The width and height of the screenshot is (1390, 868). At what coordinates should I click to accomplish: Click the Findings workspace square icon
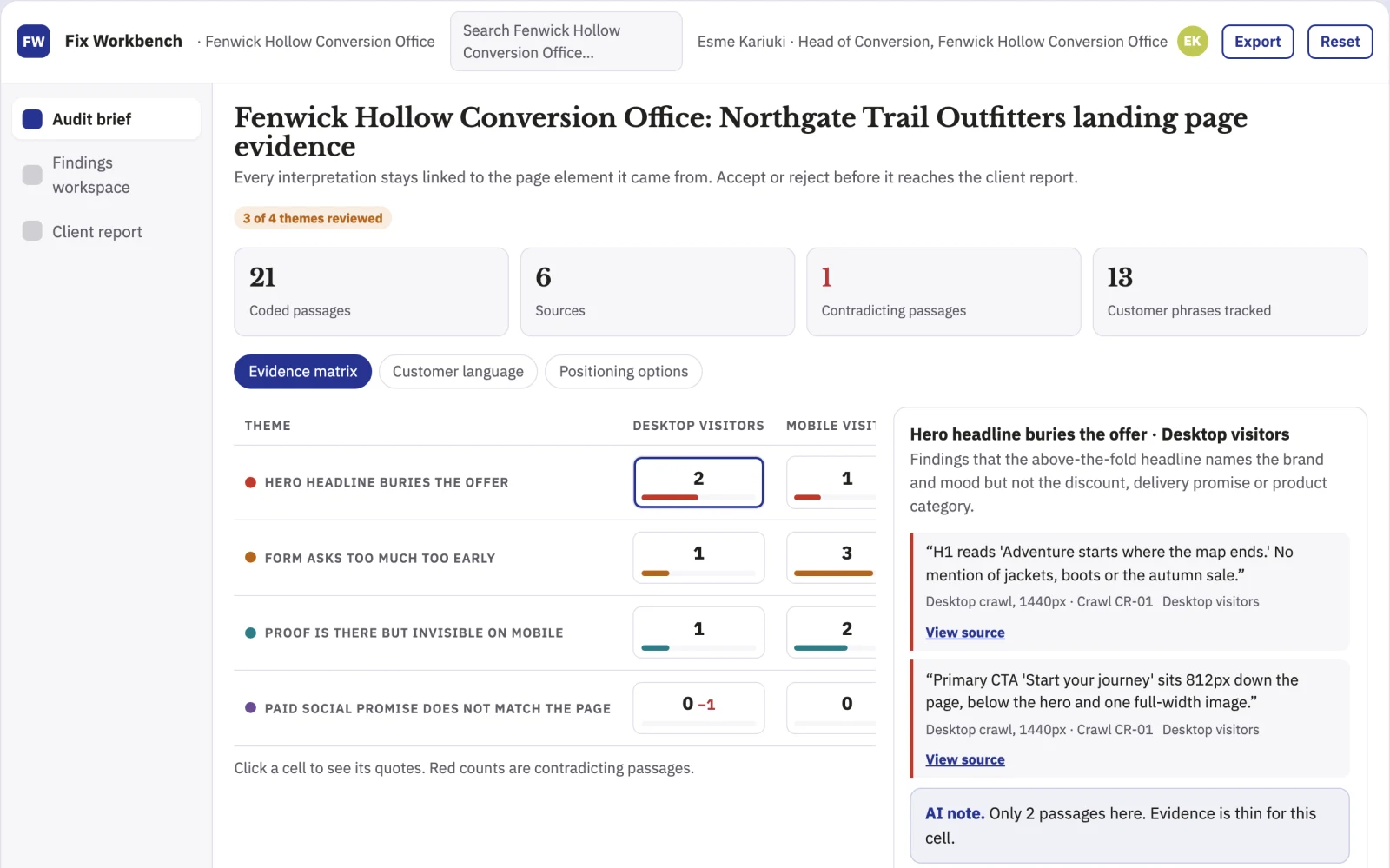point(32,175)
